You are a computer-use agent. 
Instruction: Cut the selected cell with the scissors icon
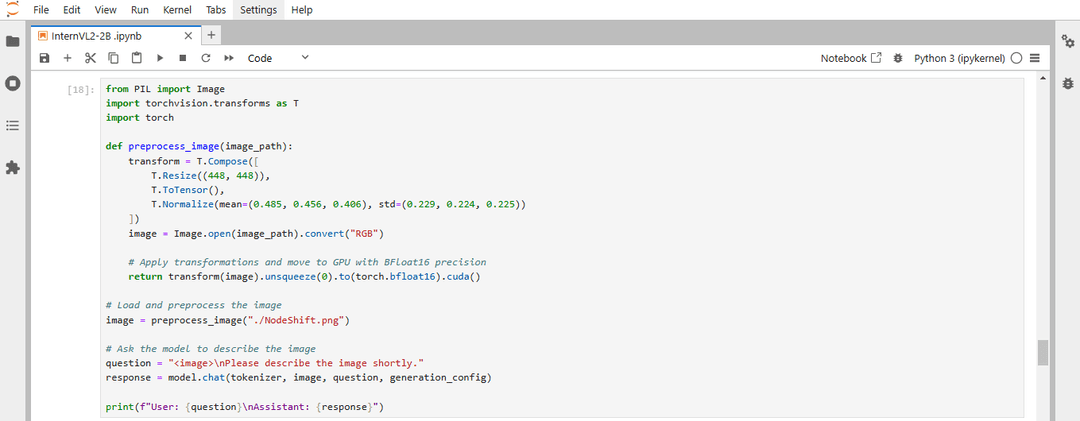[x=90, y=59]
